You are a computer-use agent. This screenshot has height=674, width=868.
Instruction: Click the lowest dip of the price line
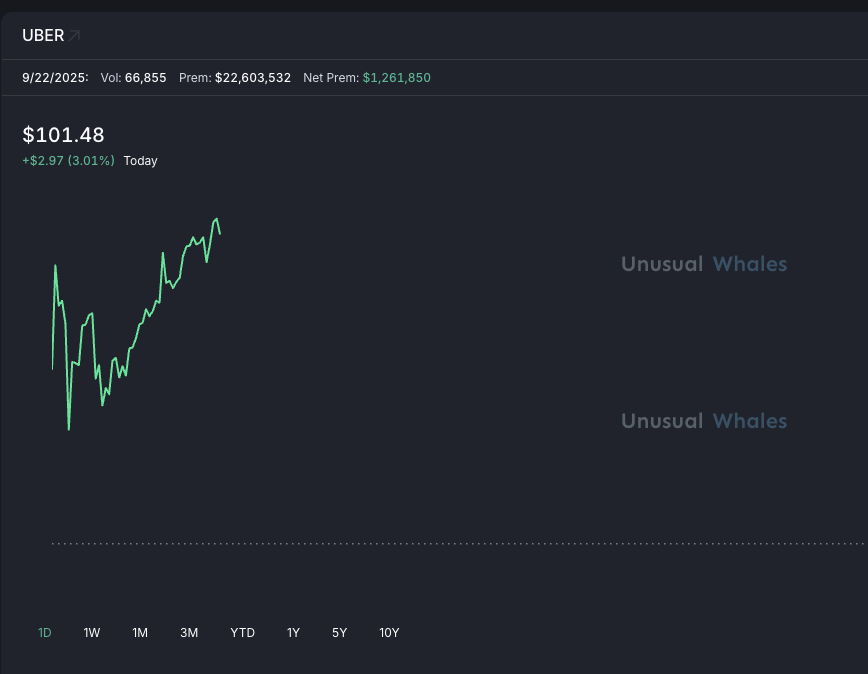[69, 429]
